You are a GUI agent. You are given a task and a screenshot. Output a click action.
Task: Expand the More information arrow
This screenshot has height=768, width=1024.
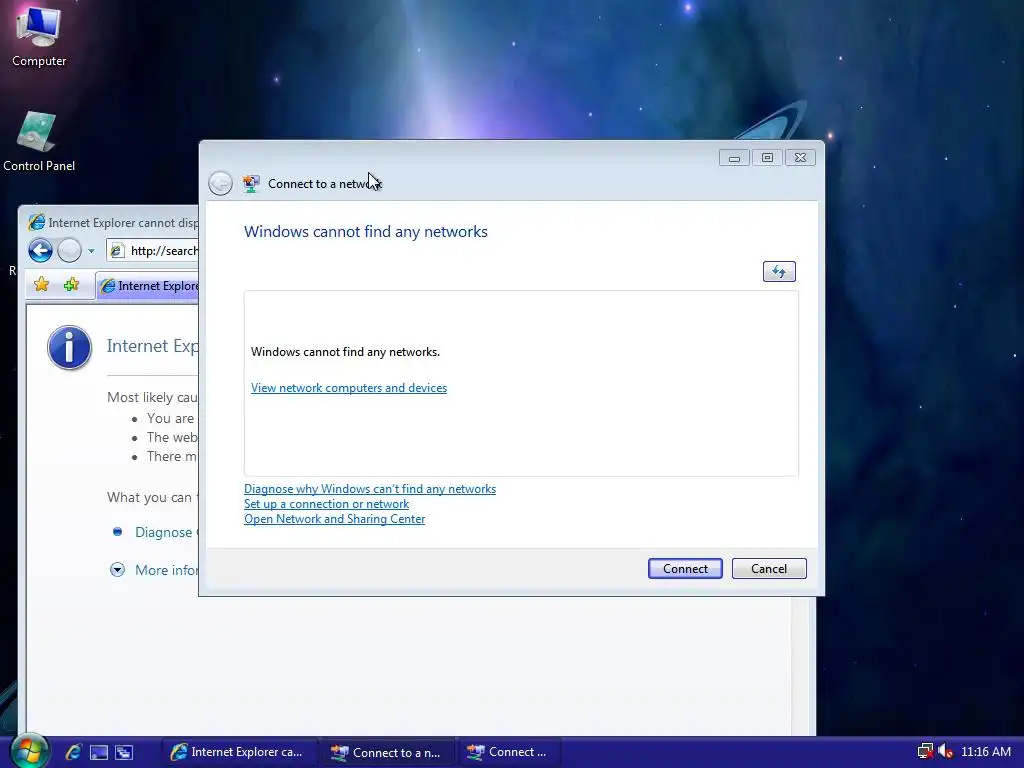[x=118, y=570]
